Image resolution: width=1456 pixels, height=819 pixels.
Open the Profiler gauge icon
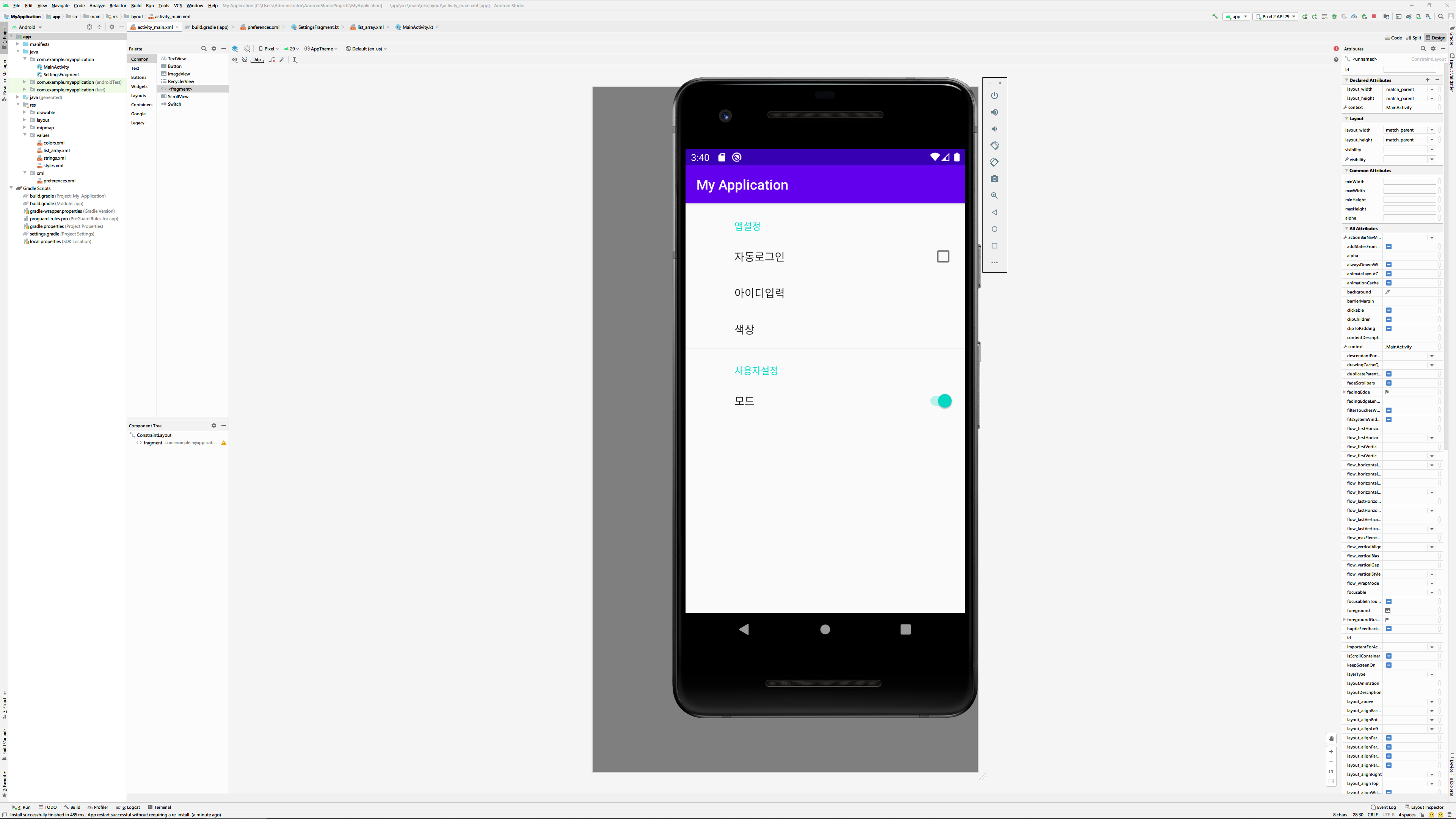pos(1354,17)
